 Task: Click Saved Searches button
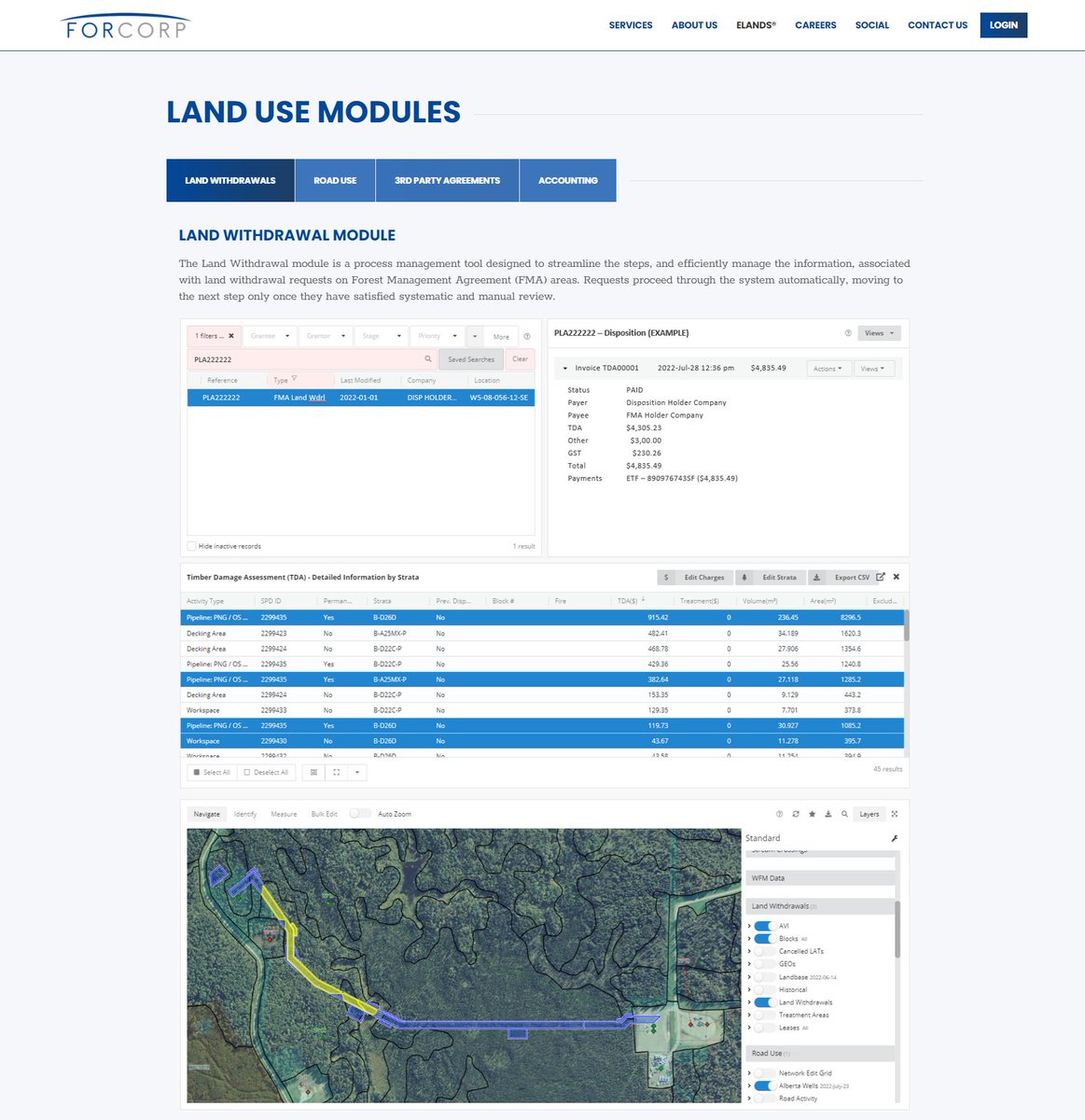471,359
